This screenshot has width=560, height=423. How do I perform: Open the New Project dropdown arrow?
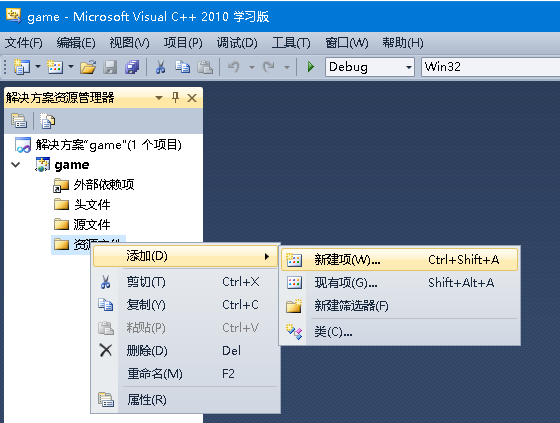(38, 67)
